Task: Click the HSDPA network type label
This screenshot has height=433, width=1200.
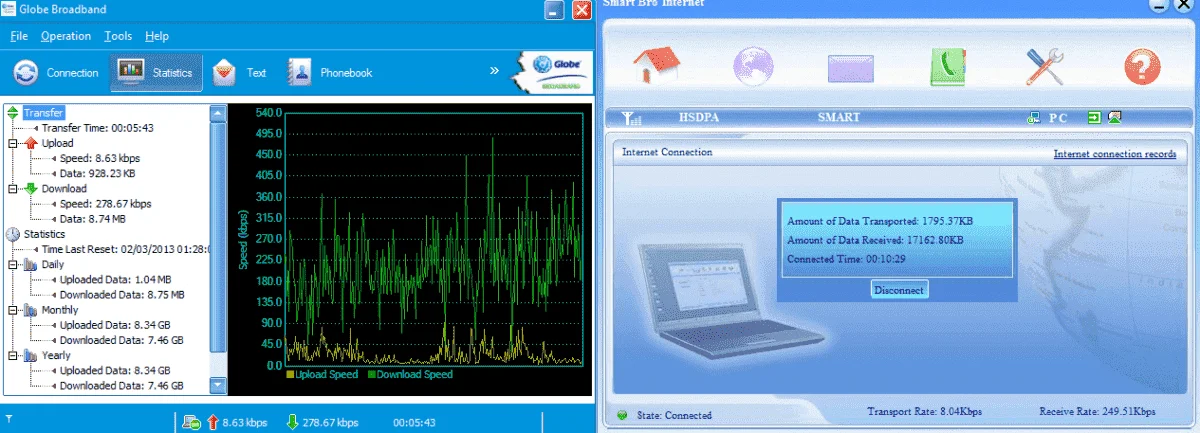Action: 699,117
